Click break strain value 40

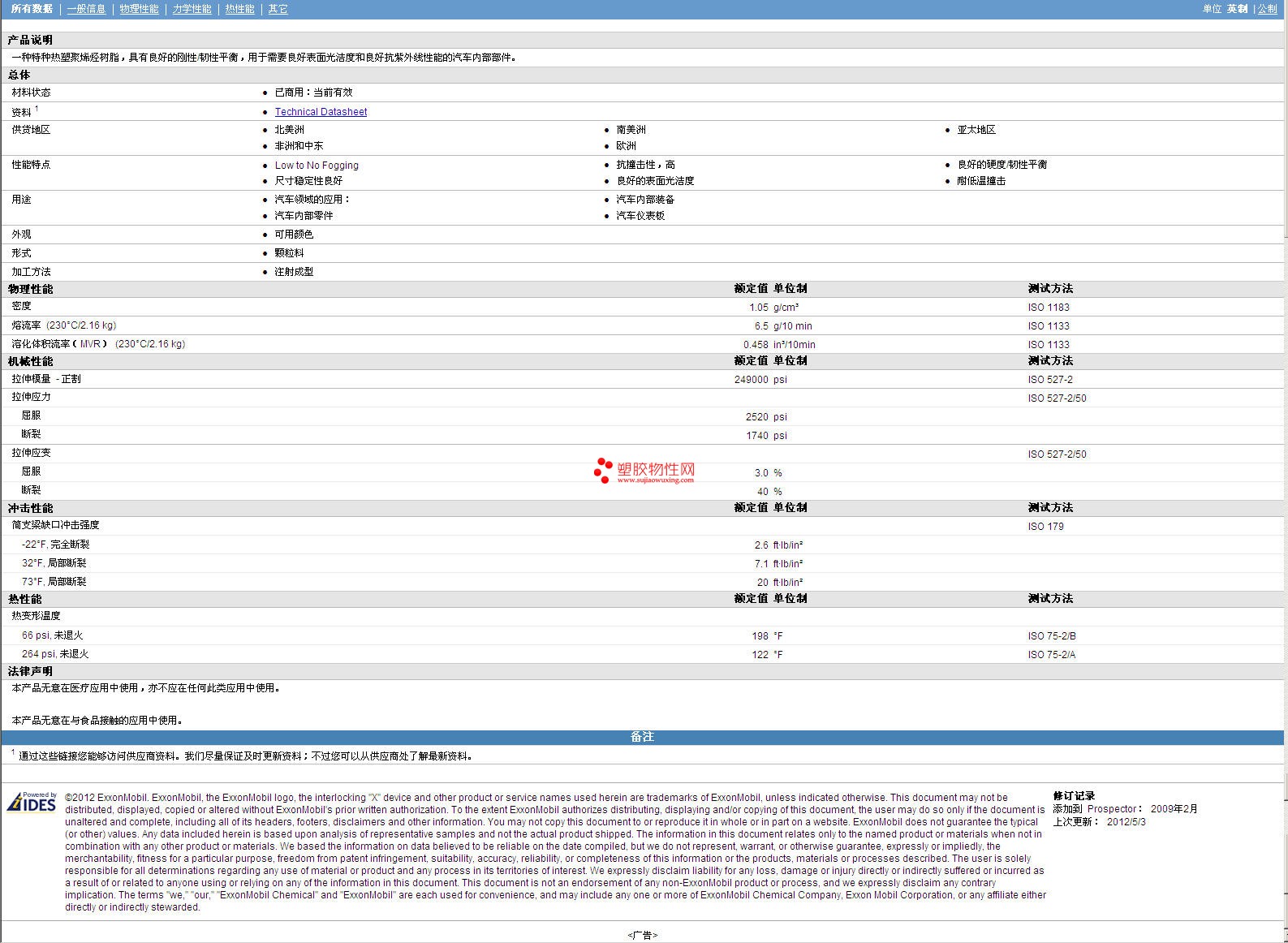pos(763,492)
